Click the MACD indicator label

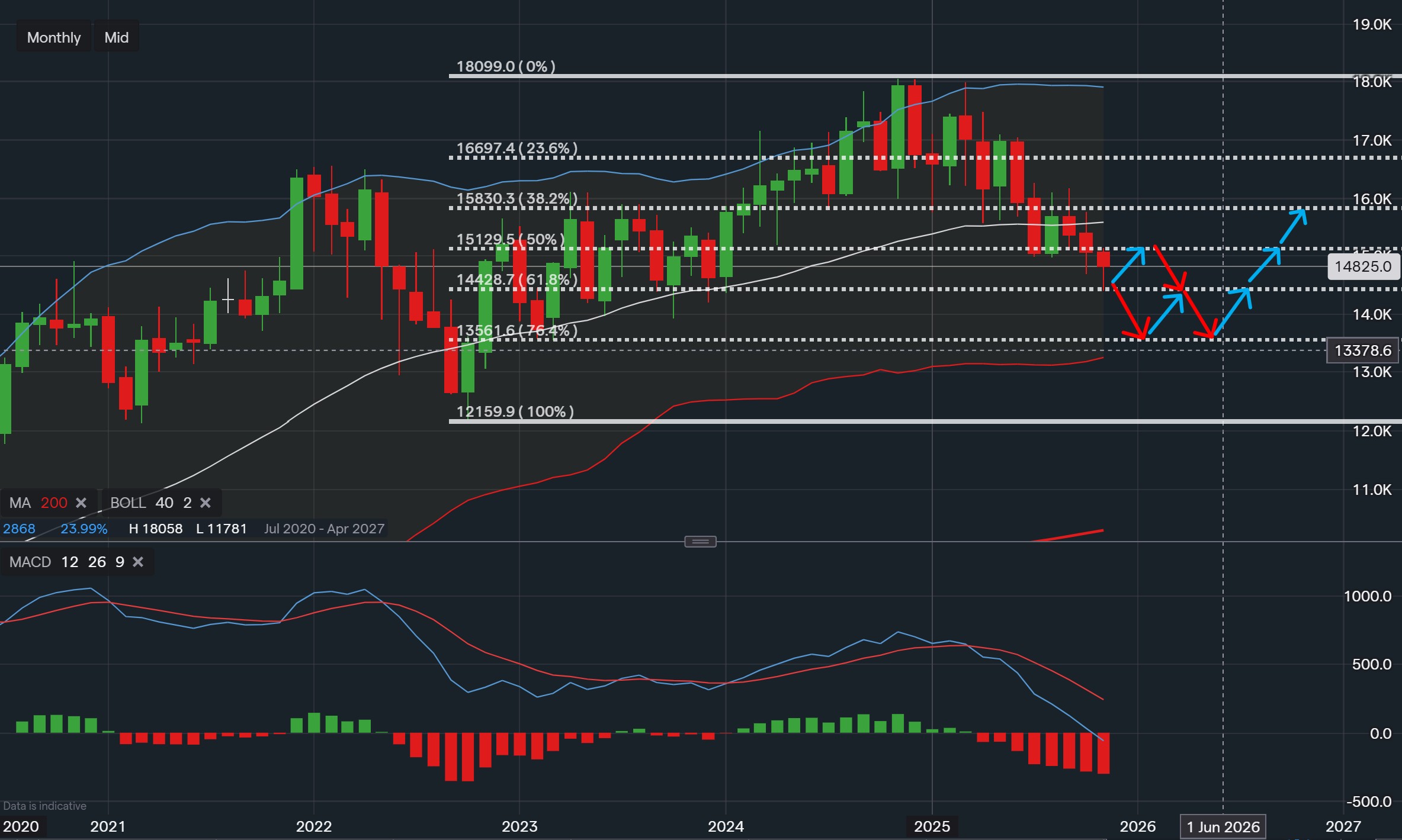(x=30, y=562)
